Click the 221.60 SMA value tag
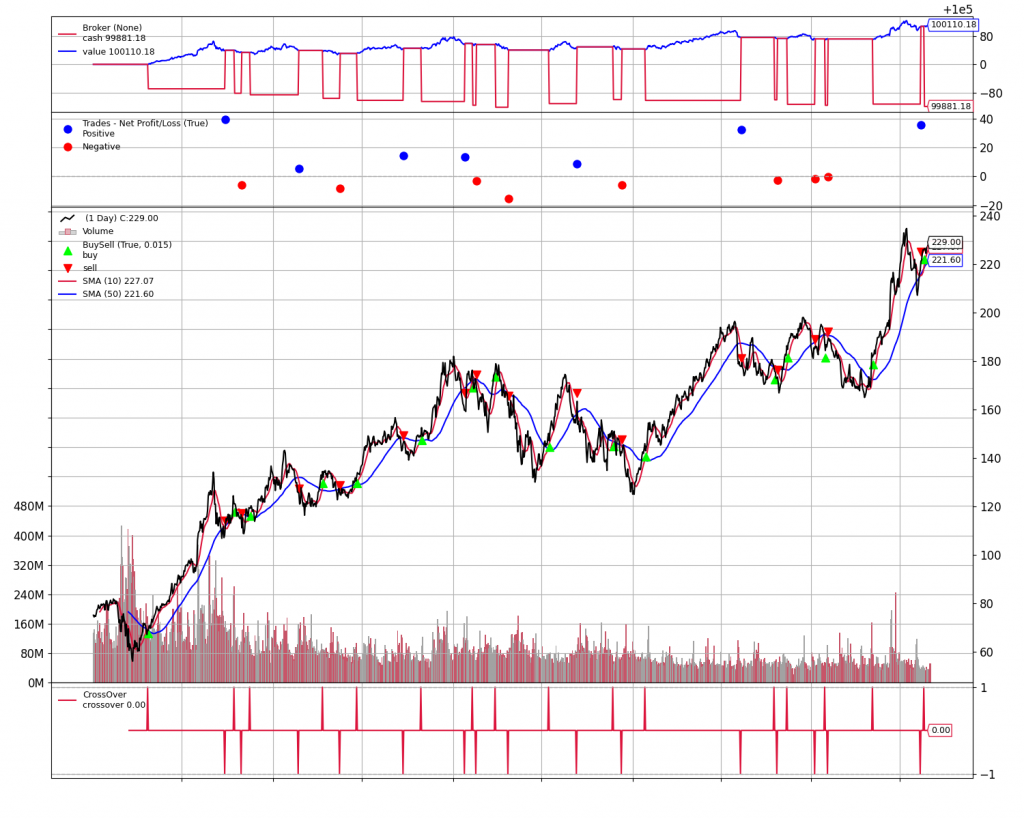This screenshot has width=1024, height=819. click(x=946, y=260)
